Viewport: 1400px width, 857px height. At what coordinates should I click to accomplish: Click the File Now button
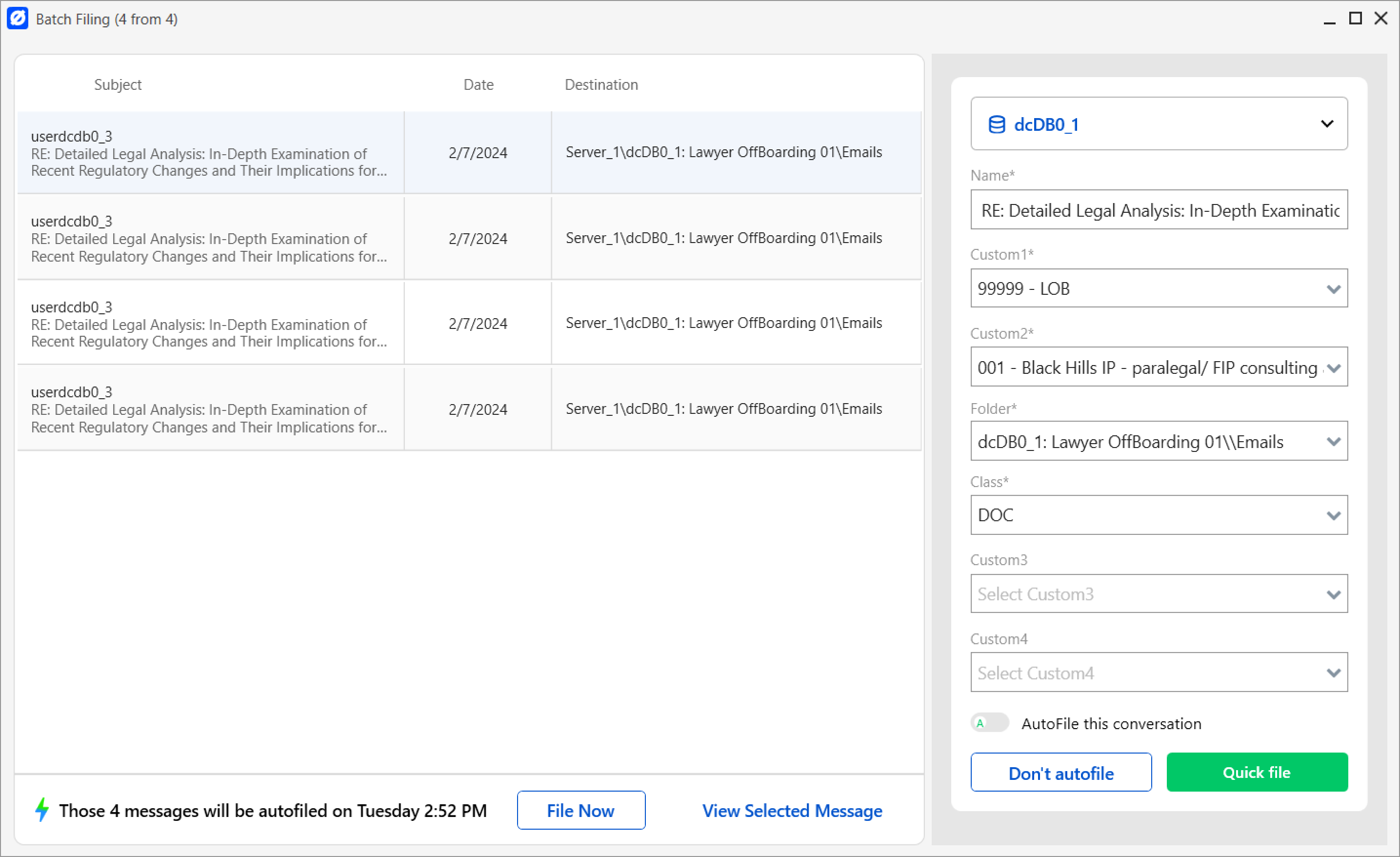tap(580, 811)
